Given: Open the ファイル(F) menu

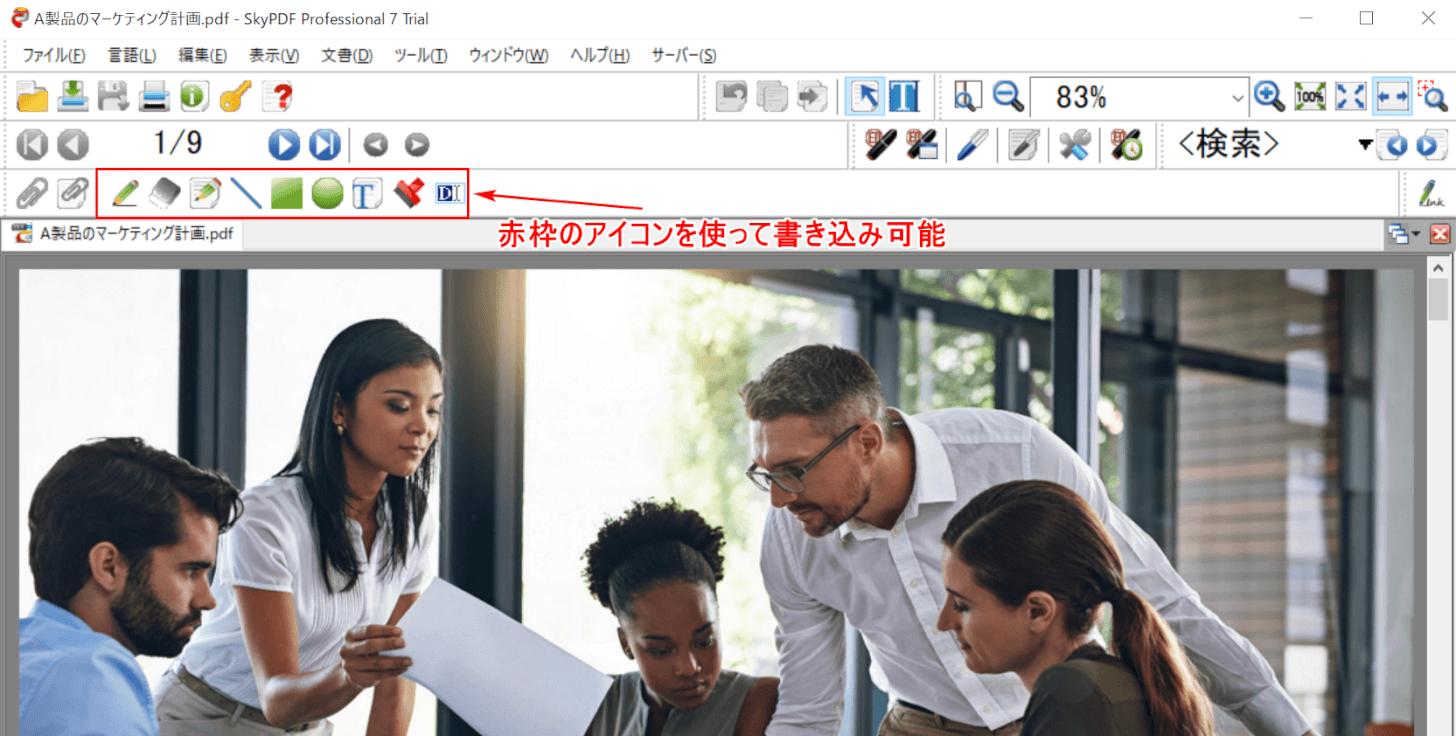Looking at the screenshot, I should pyautogui.click(x=54, y=56).
